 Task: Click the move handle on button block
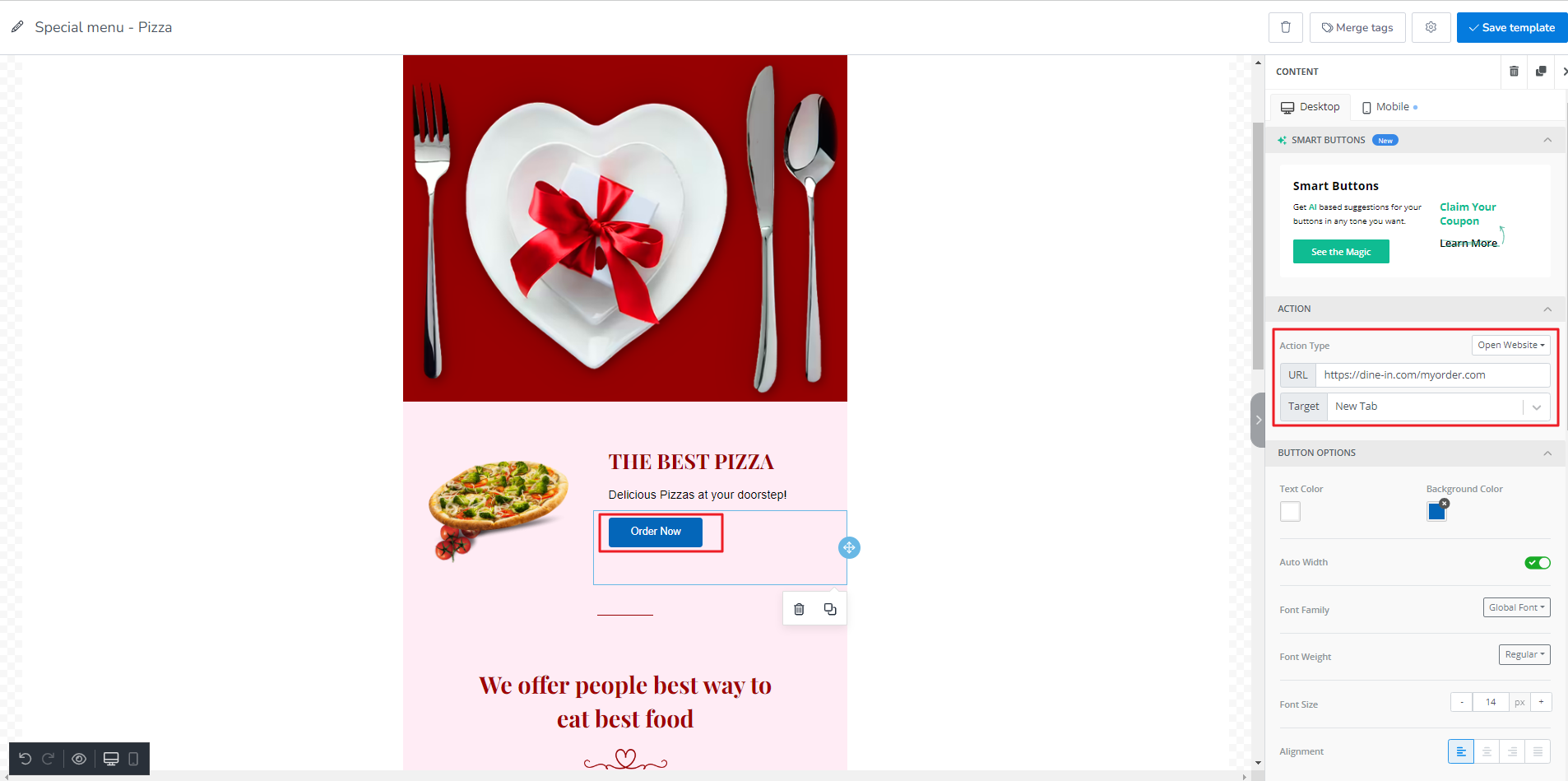(x=849, y=547)
